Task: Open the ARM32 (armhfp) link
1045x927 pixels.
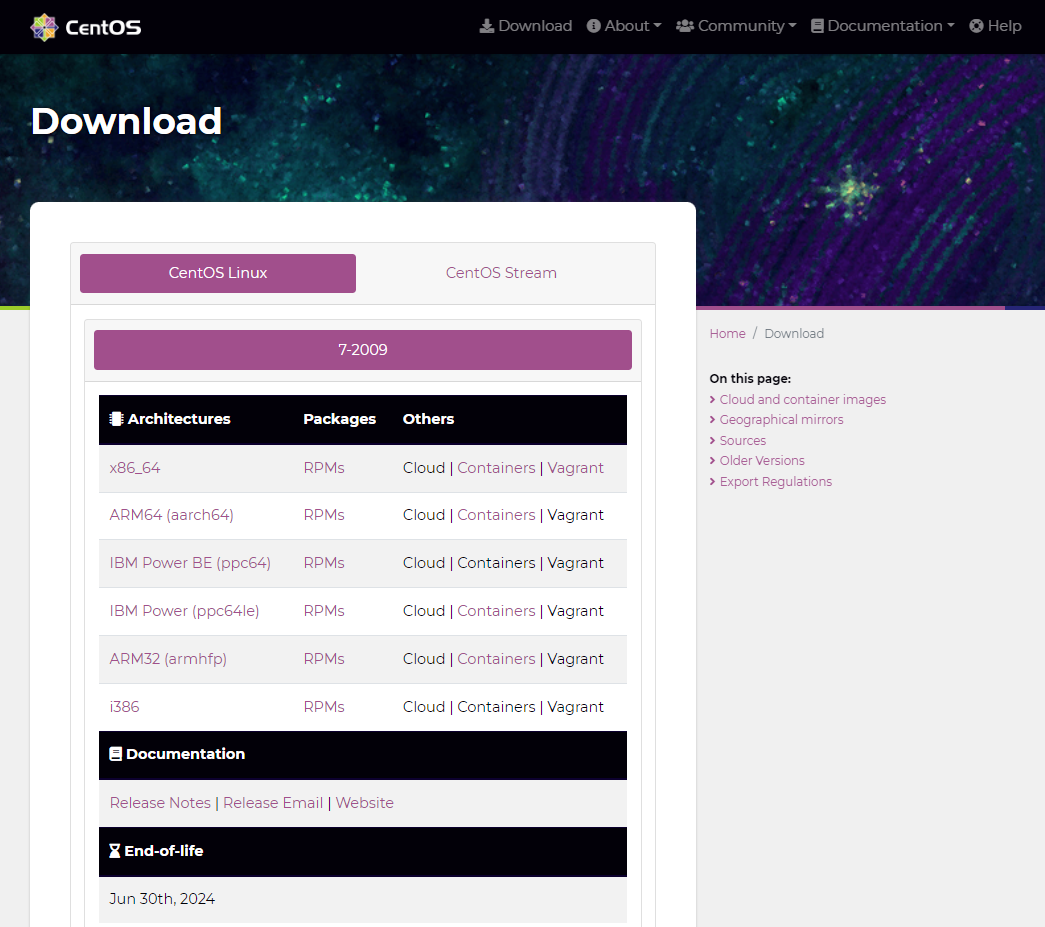Action: pyautogui.click(x=168, y=659)
